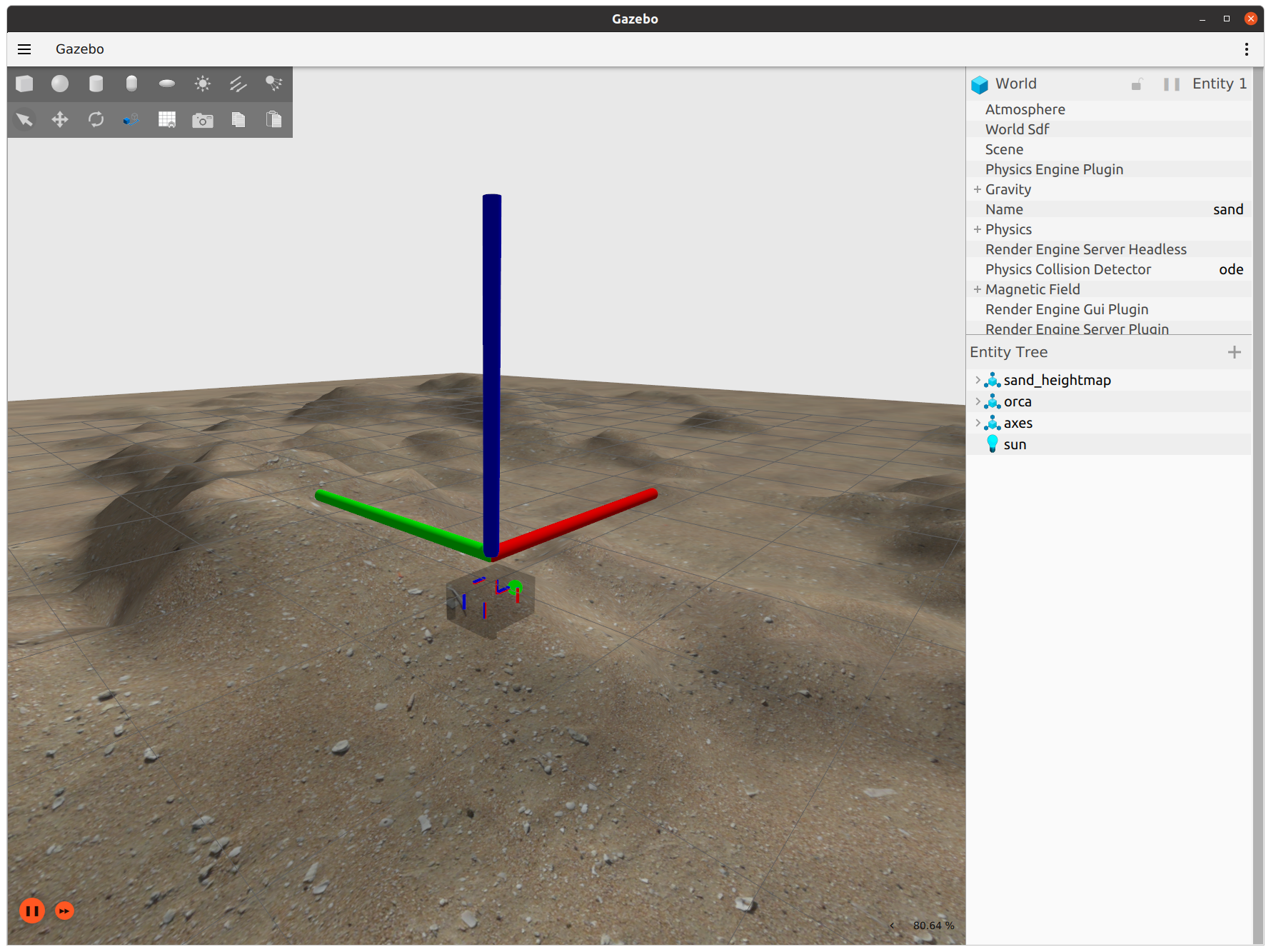Viewport: 1271px width, 952px height.
Task: Click the Physics Engine Plugin row
Action: [x=1109, y=169]
